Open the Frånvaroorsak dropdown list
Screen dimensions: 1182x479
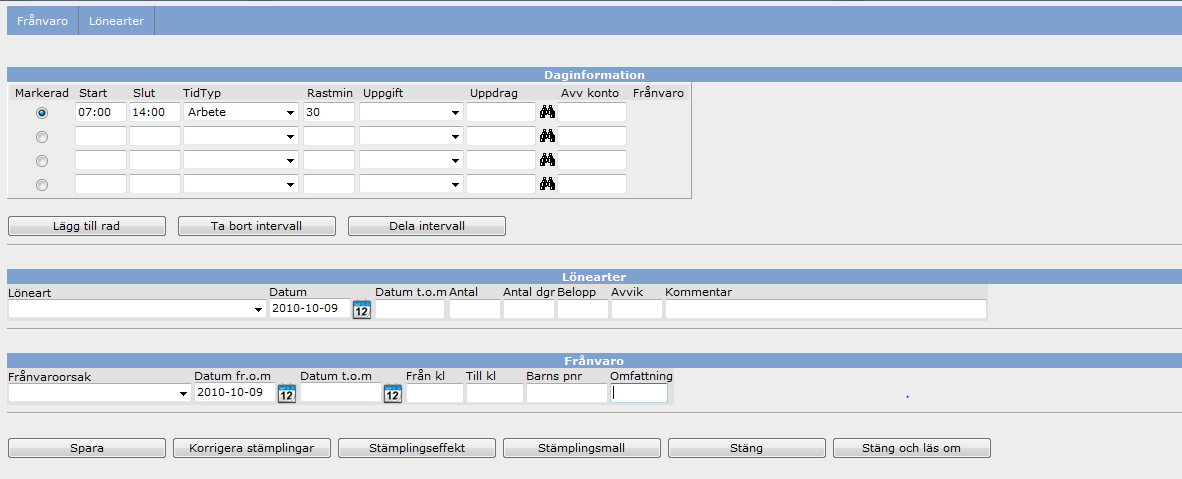(x=100, y=393)
